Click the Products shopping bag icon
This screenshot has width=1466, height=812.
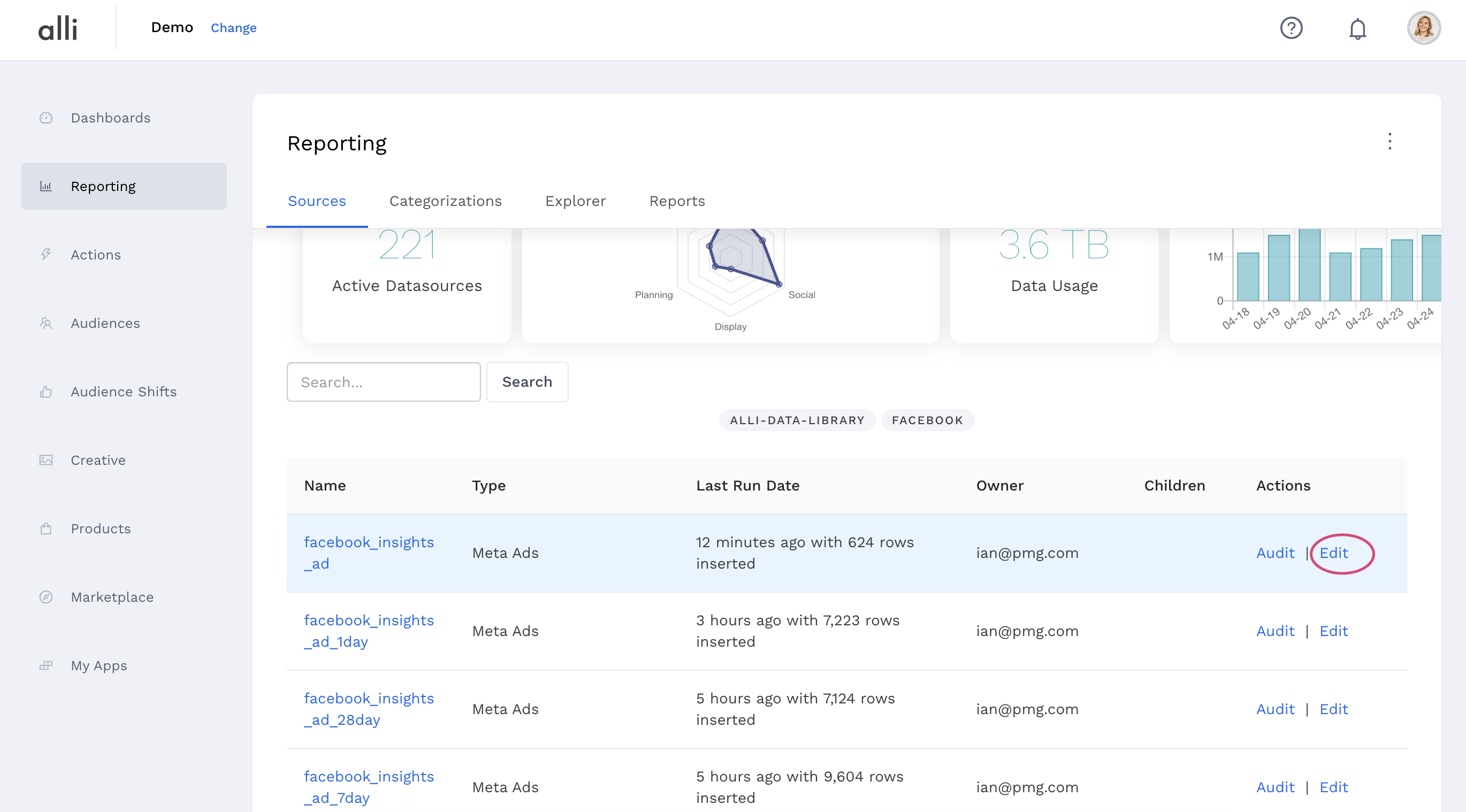46,528
